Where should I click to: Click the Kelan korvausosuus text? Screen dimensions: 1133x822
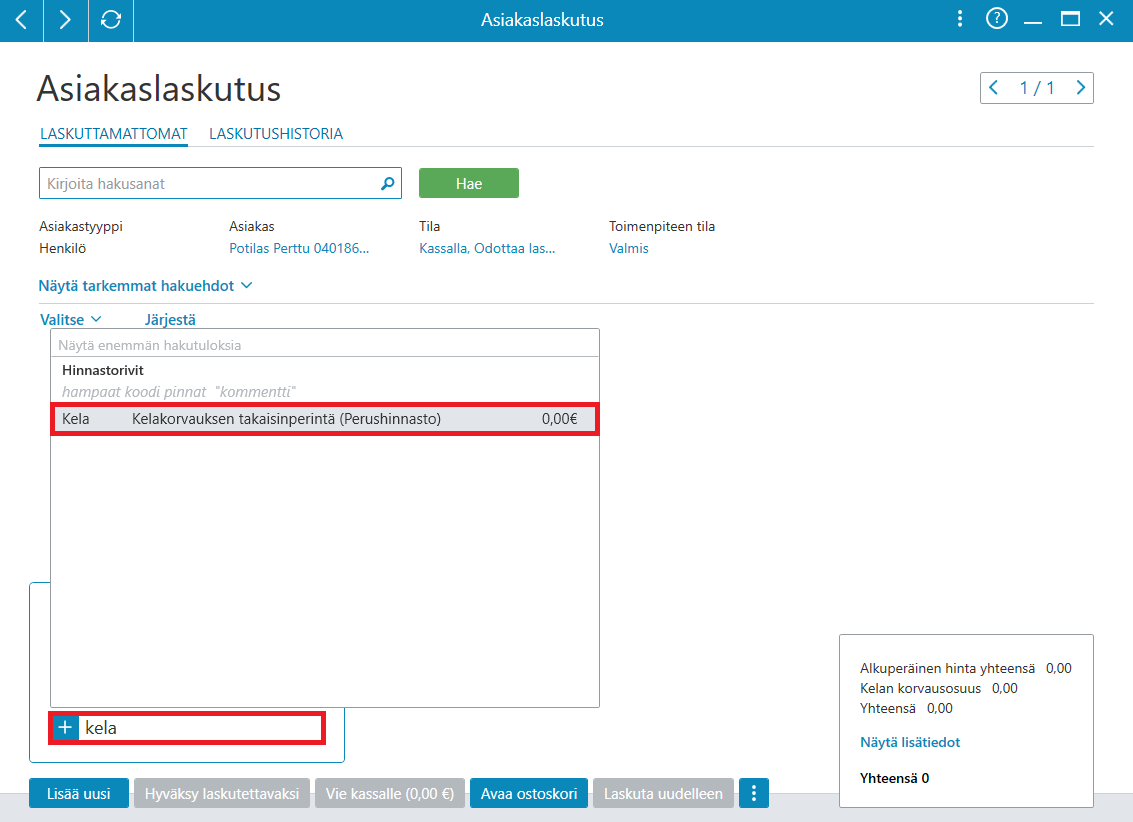(x=921, y=688)
